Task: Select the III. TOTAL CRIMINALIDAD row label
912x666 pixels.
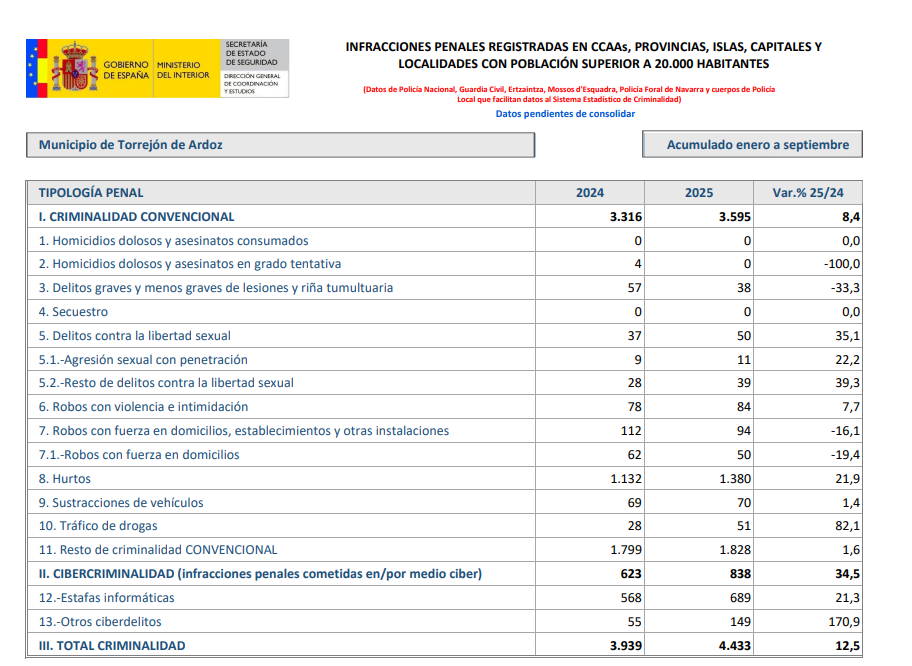Action: coord(112,646)
